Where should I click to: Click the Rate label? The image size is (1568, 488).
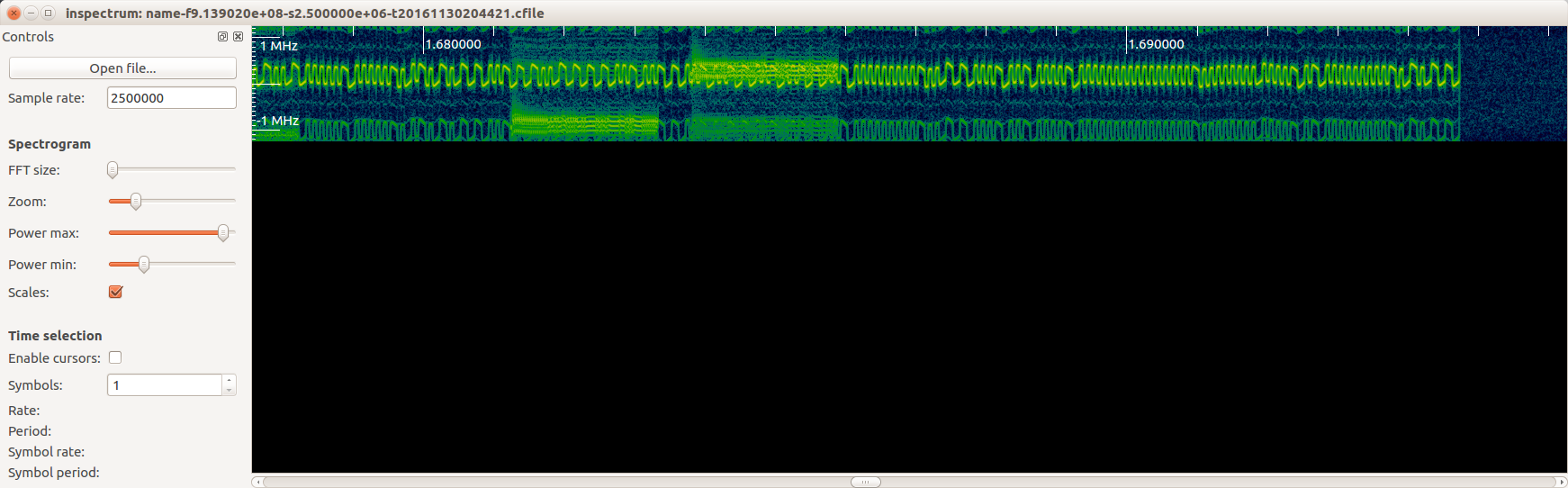pos(24,411)
